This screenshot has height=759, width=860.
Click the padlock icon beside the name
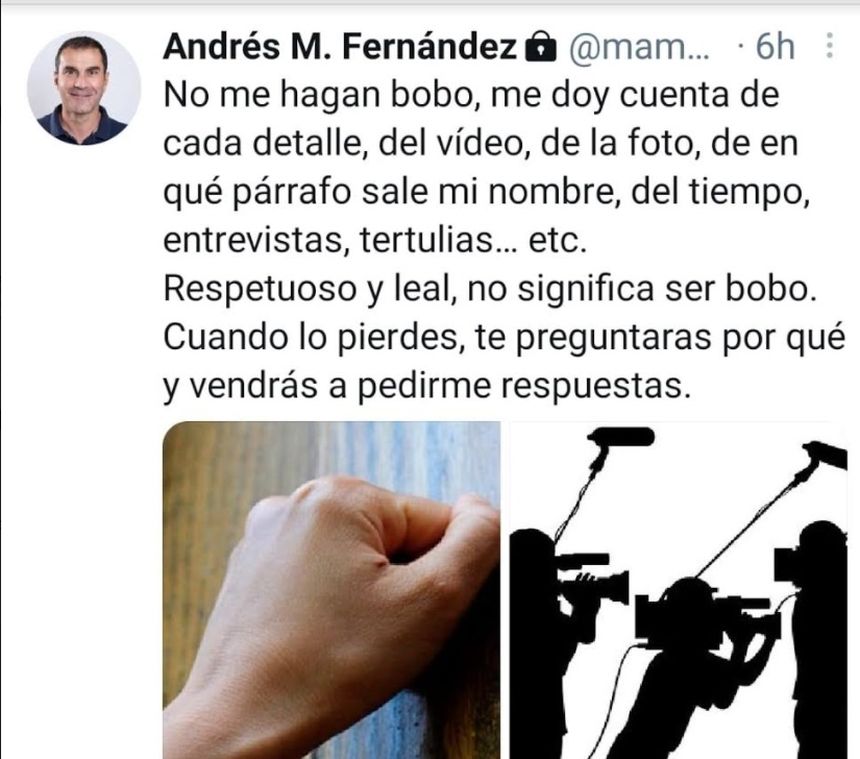[541, 47]
